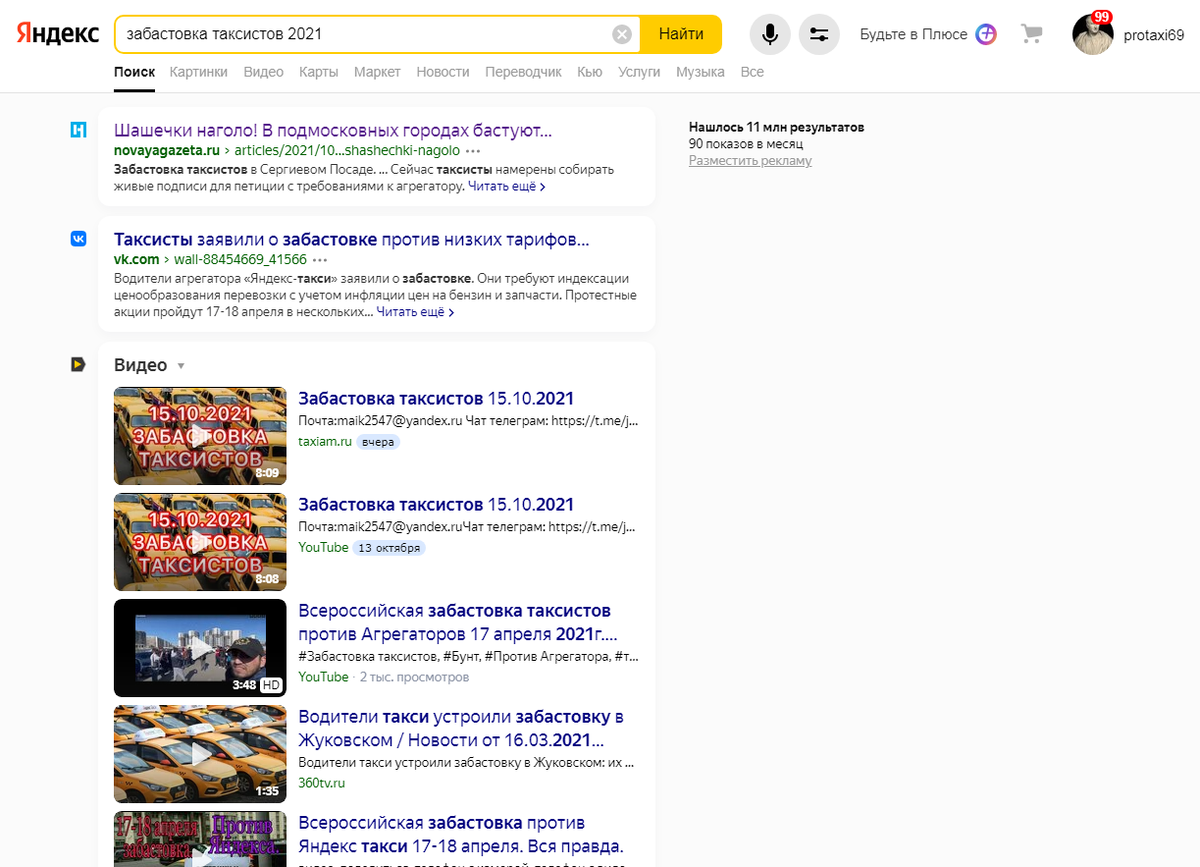Start voice search with the microphone icon

pyautogui.click(x=770, y=34)
